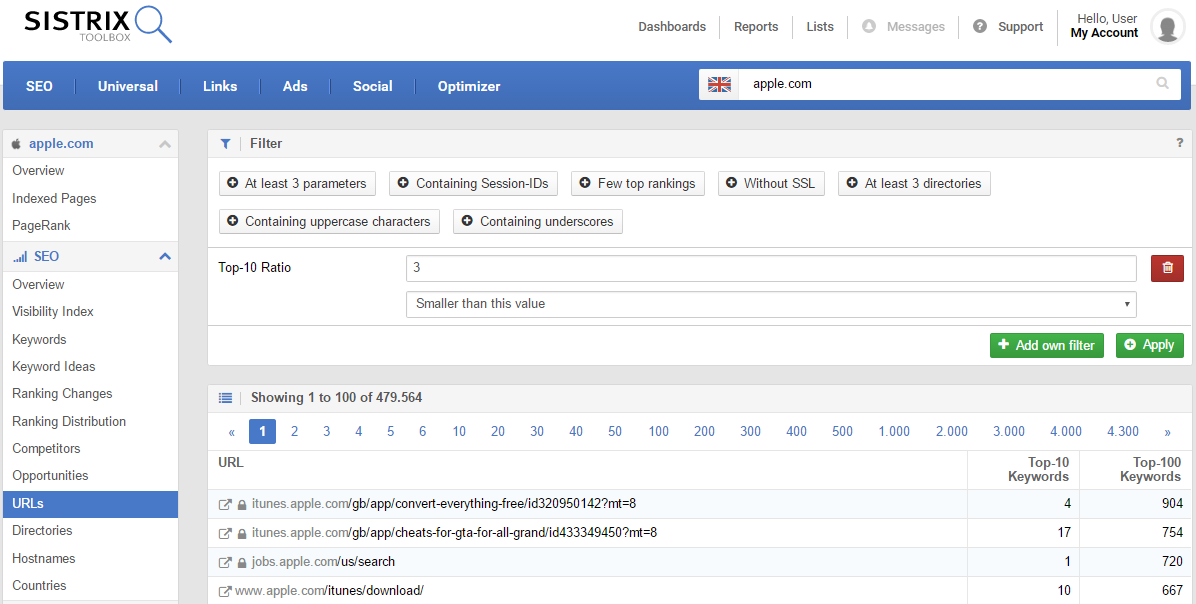
Task: Open the Links tab in navigation bar
Action: (220, 86)
